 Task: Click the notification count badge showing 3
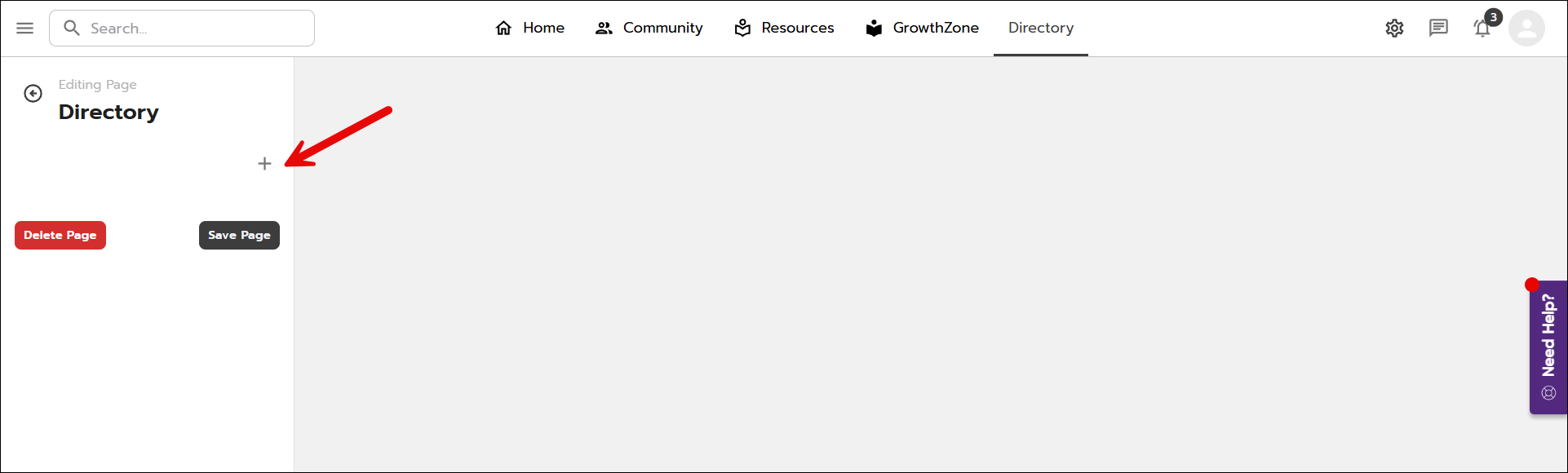(x=1493, y=17)
